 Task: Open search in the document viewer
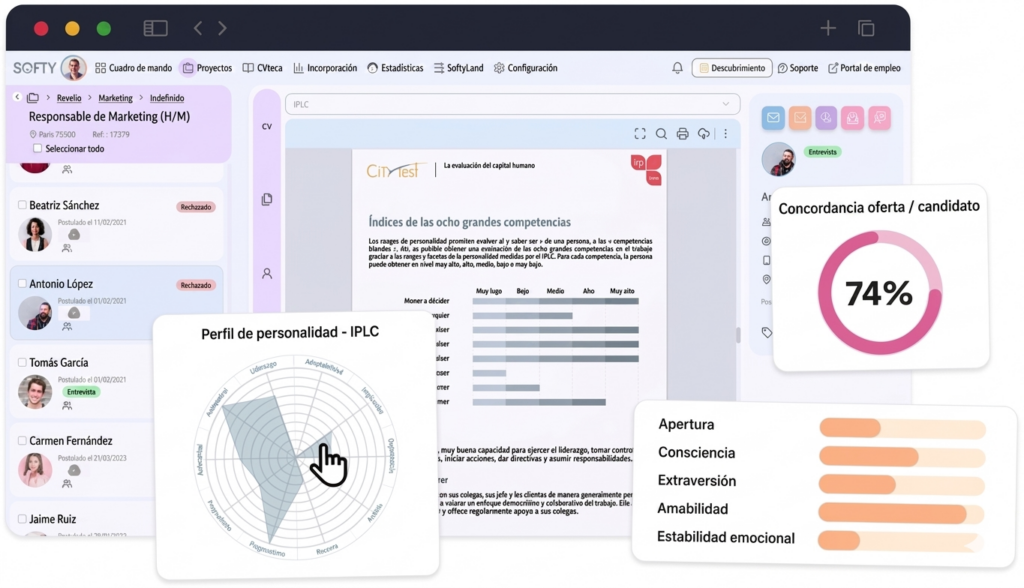[661, 134]
